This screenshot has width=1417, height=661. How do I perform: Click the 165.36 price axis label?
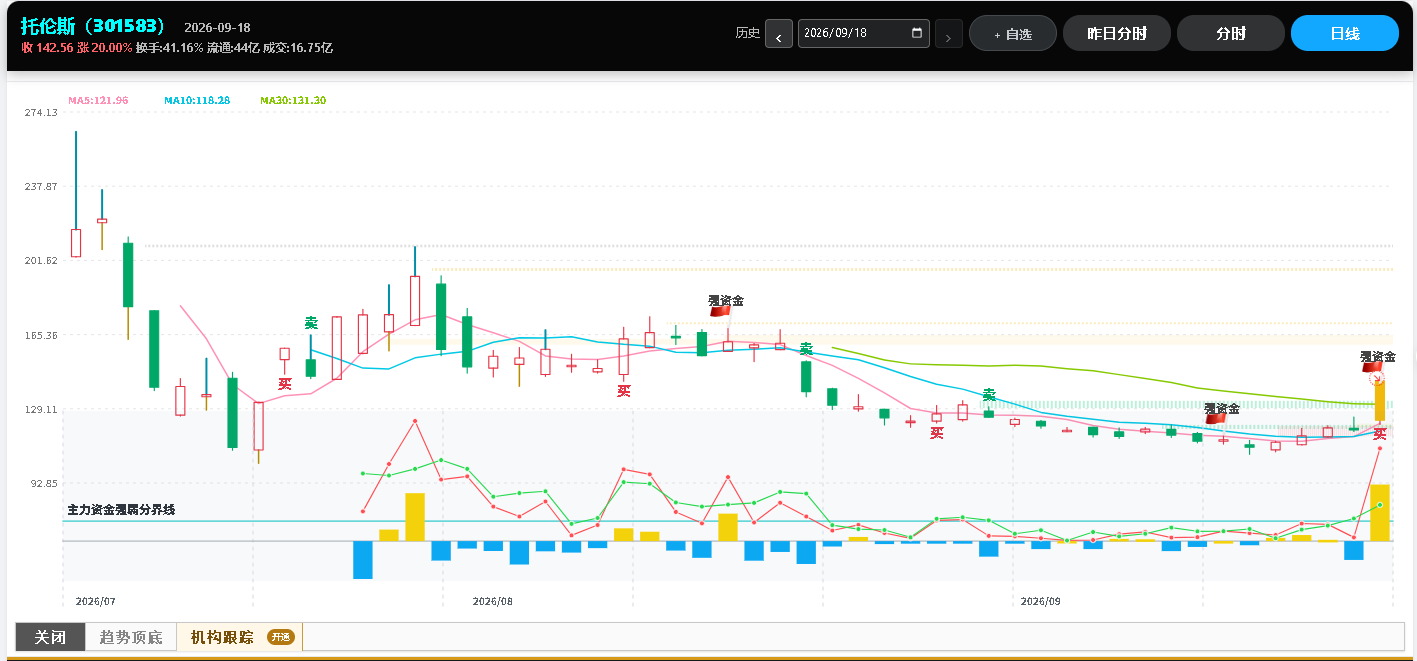(41, 335)
